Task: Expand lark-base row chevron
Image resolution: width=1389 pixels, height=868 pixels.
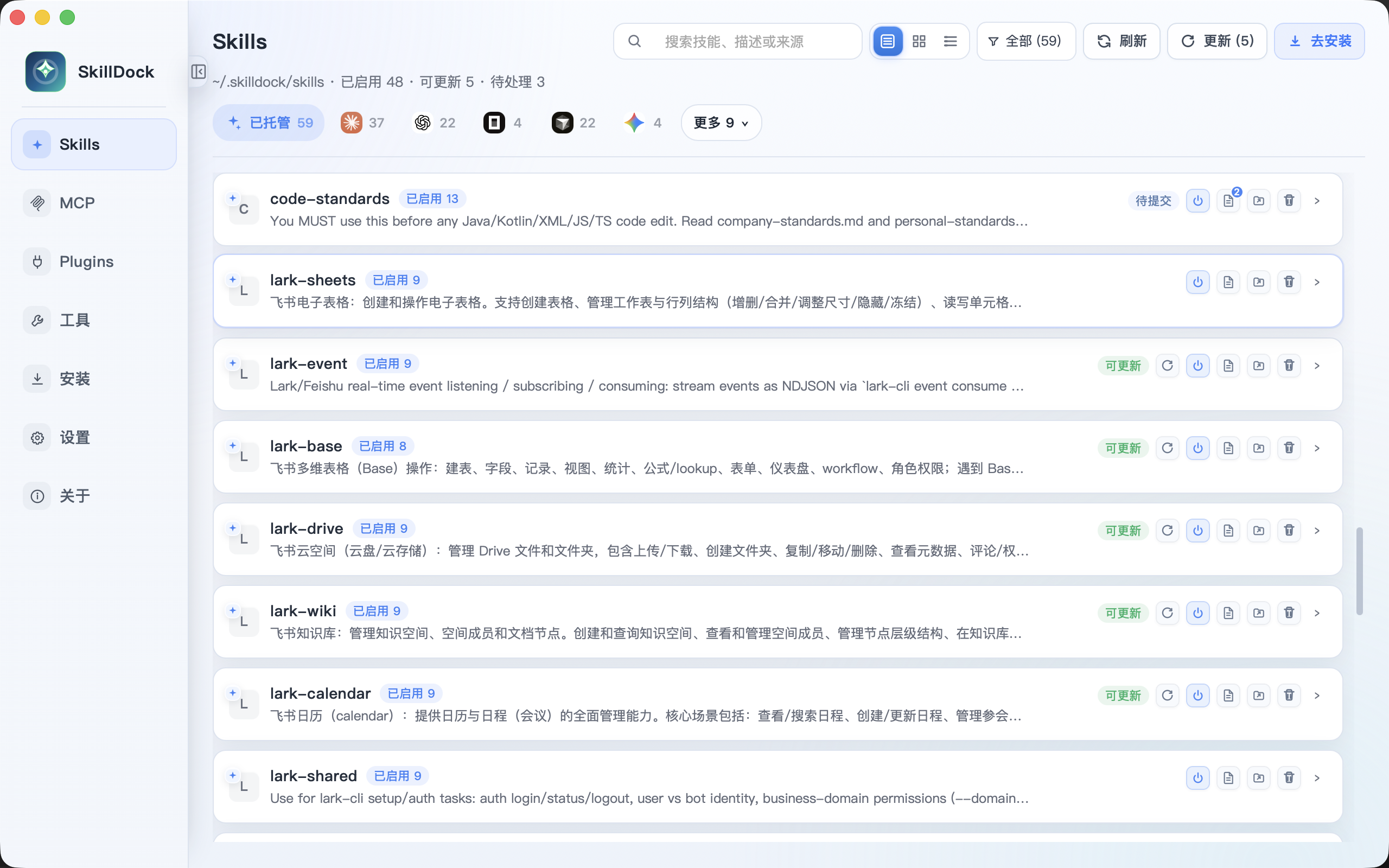Action: 1317,448
